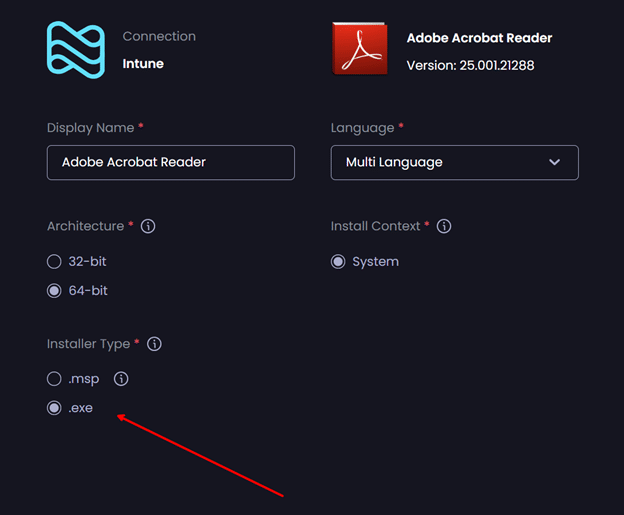Click the Installer Type label
Image resolution: width=624 pixels, height=515 pixels.
pyautogui.click(x=88, y=344)
